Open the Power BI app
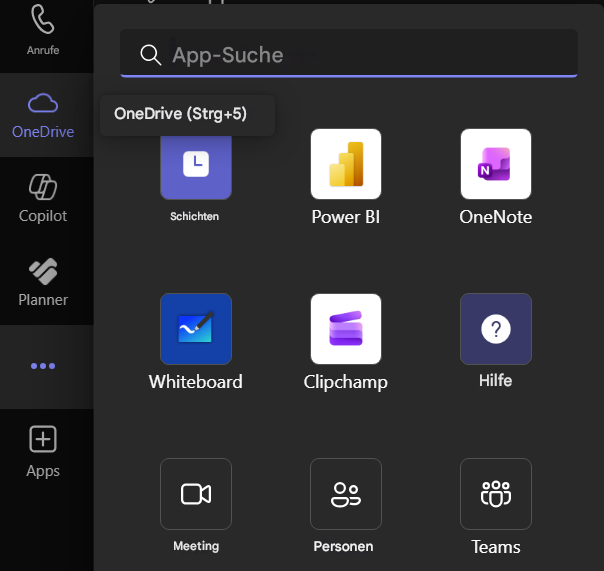This screenshot has width=604, height=571. point(346,164)
